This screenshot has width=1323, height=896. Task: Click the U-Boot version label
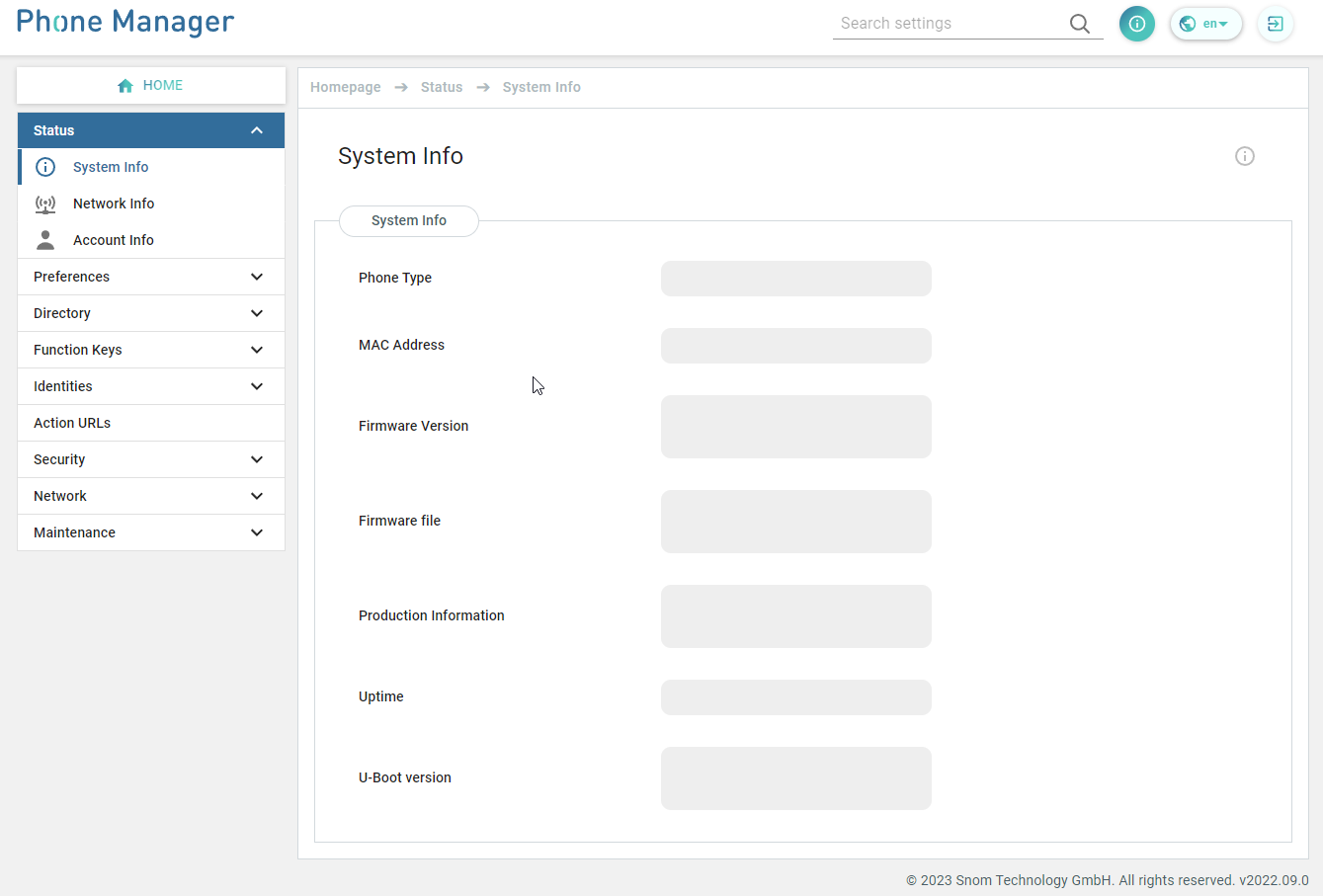[x=404, y=777]
